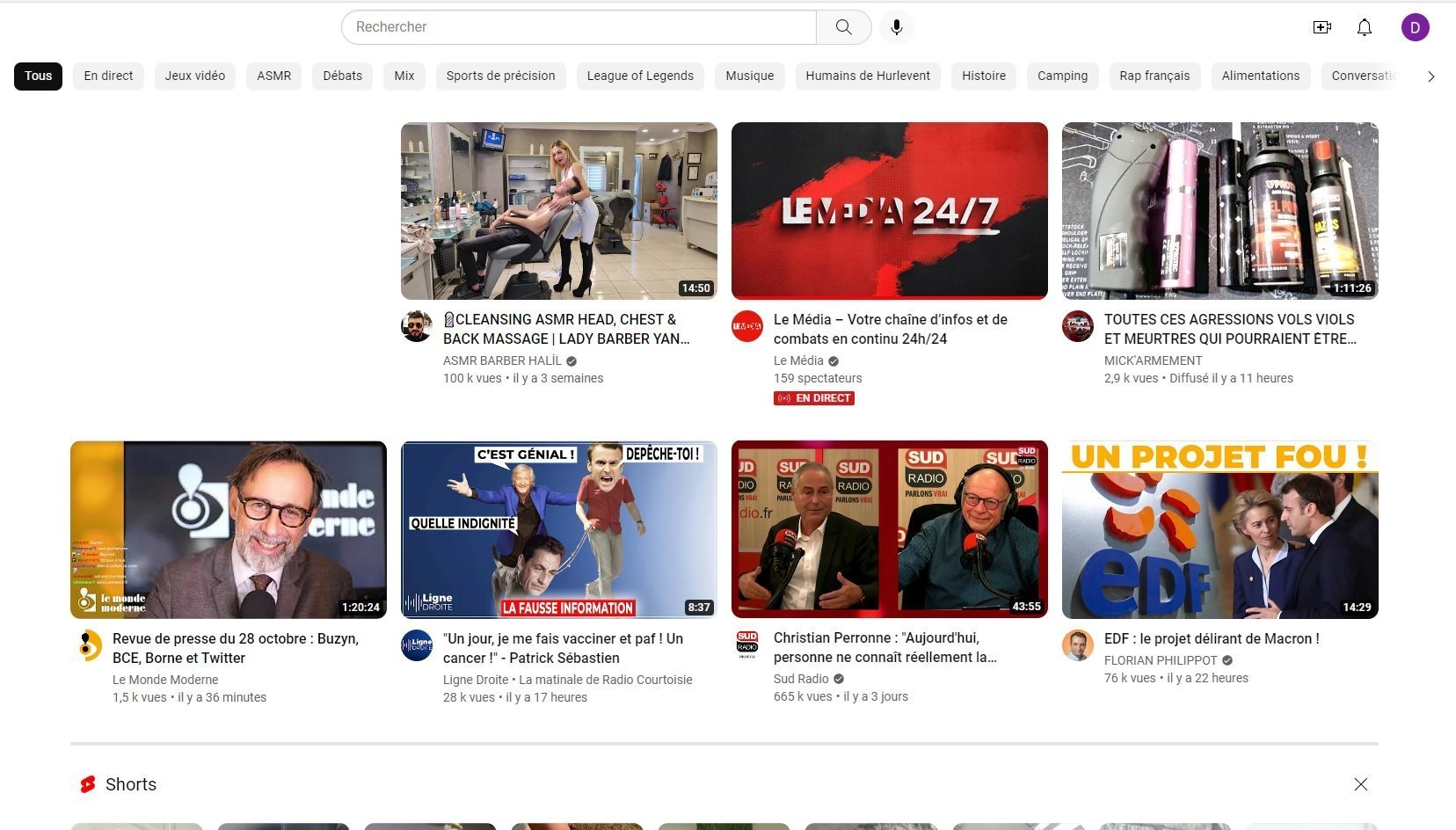Open the account avatar labeled D

coord(1416,27)
